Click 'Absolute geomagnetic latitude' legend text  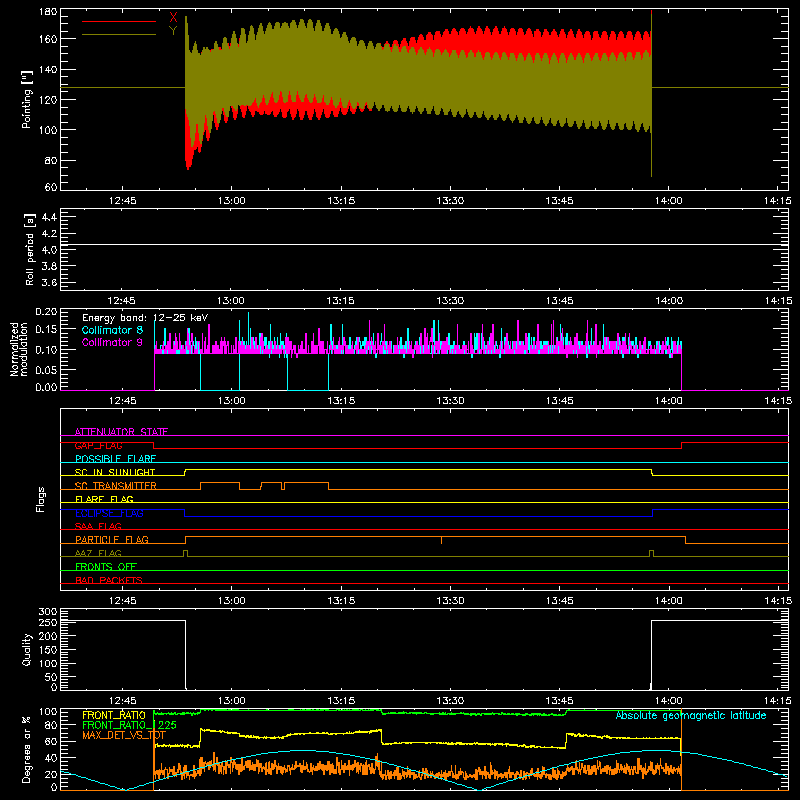[x=691, y=715]
